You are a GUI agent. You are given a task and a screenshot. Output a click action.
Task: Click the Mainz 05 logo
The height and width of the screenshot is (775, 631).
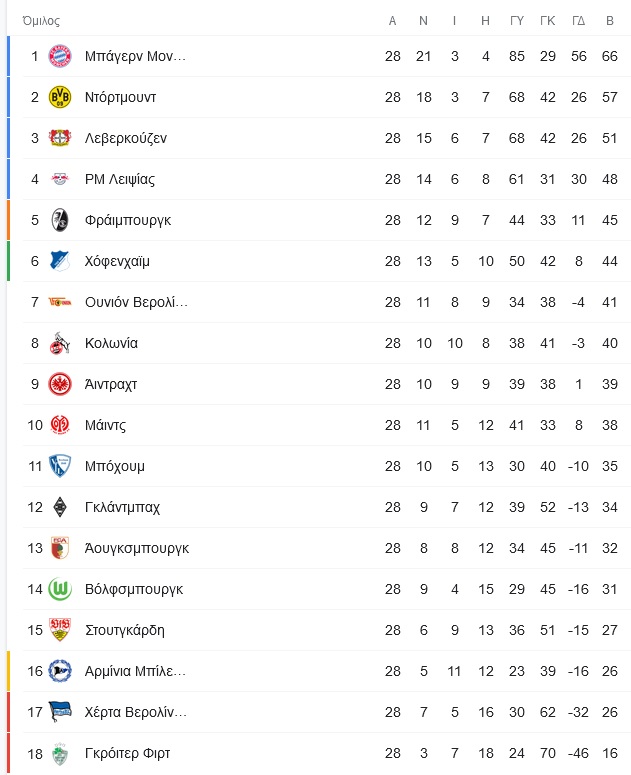click(x=60, y=425)
